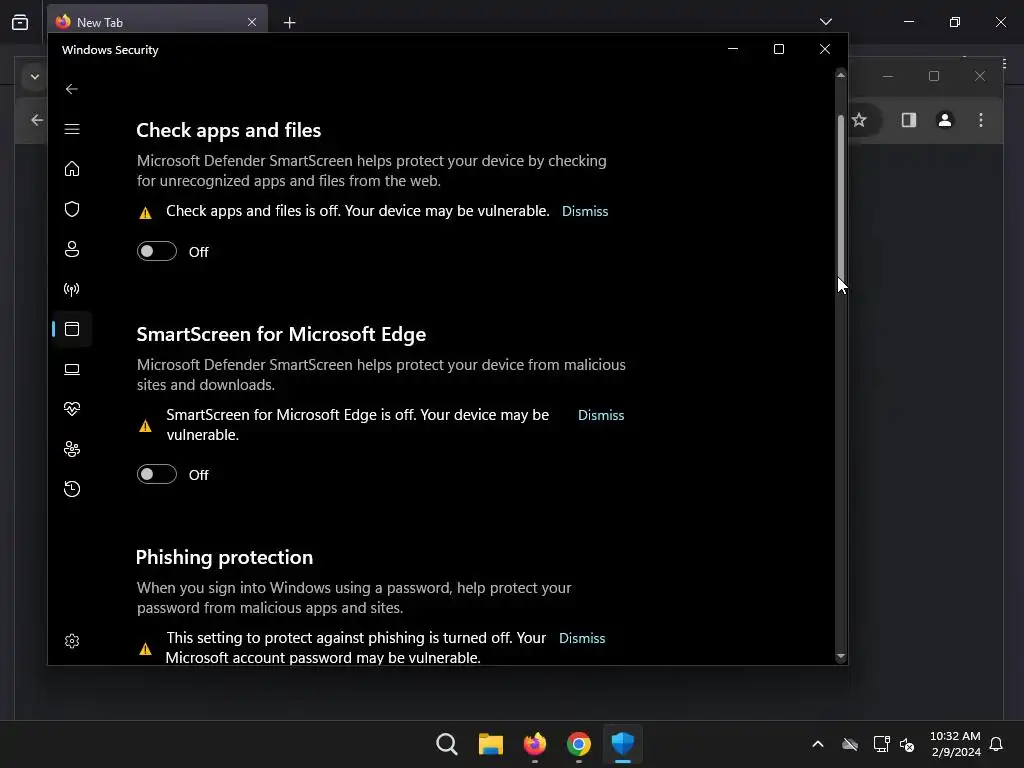
Task: Open File Explorer from the taskbar
Action: click(x=490, y=744)
